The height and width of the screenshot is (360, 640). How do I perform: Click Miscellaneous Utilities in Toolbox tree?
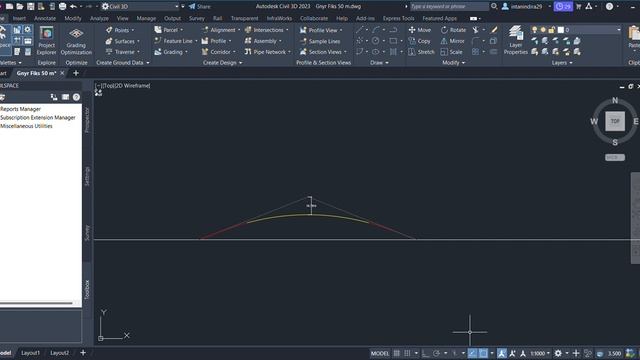[x=27, y=126]
